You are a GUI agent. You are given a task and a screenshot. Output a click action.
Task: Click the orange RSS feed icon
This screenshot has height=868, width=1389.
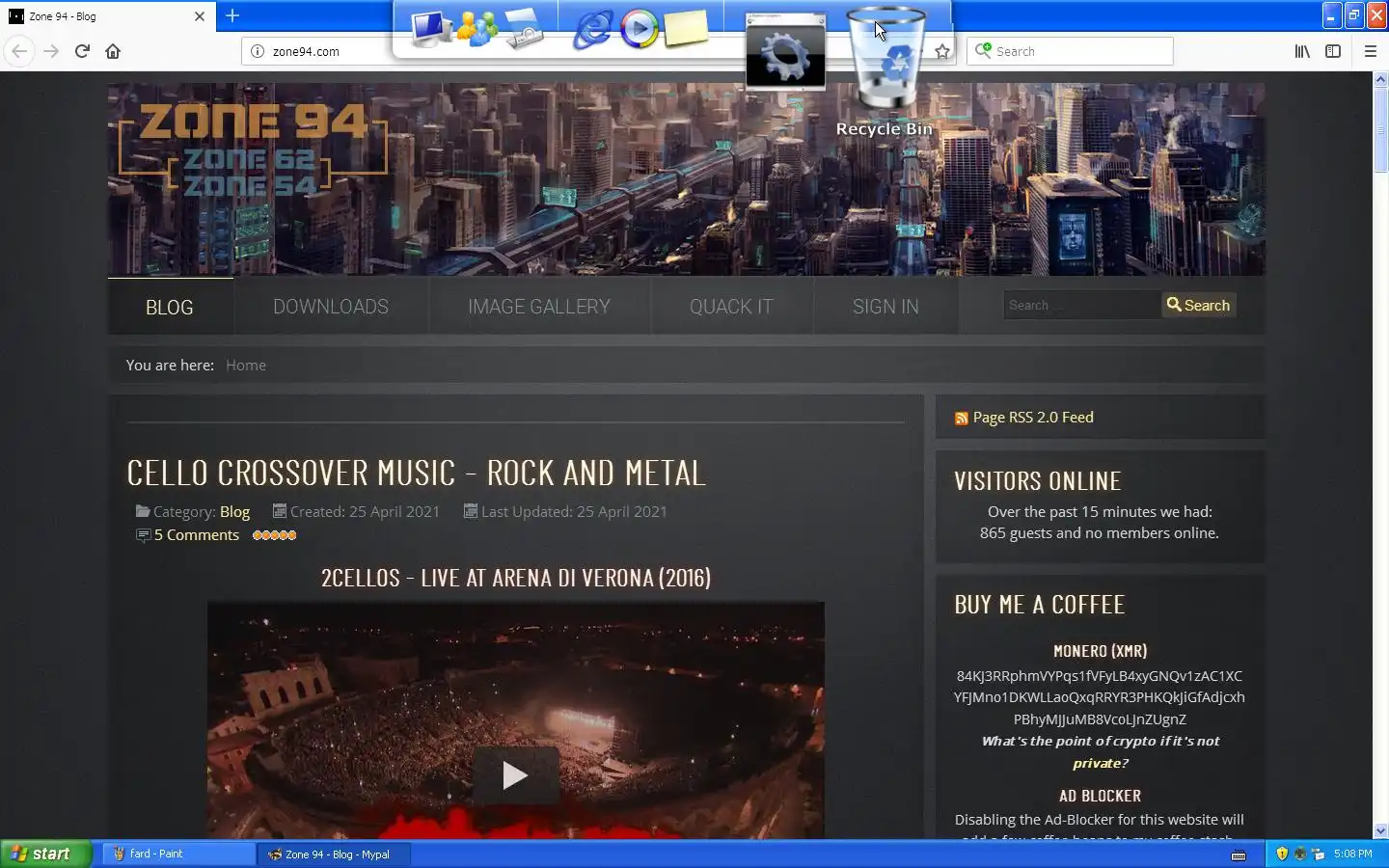coord(961,419)
